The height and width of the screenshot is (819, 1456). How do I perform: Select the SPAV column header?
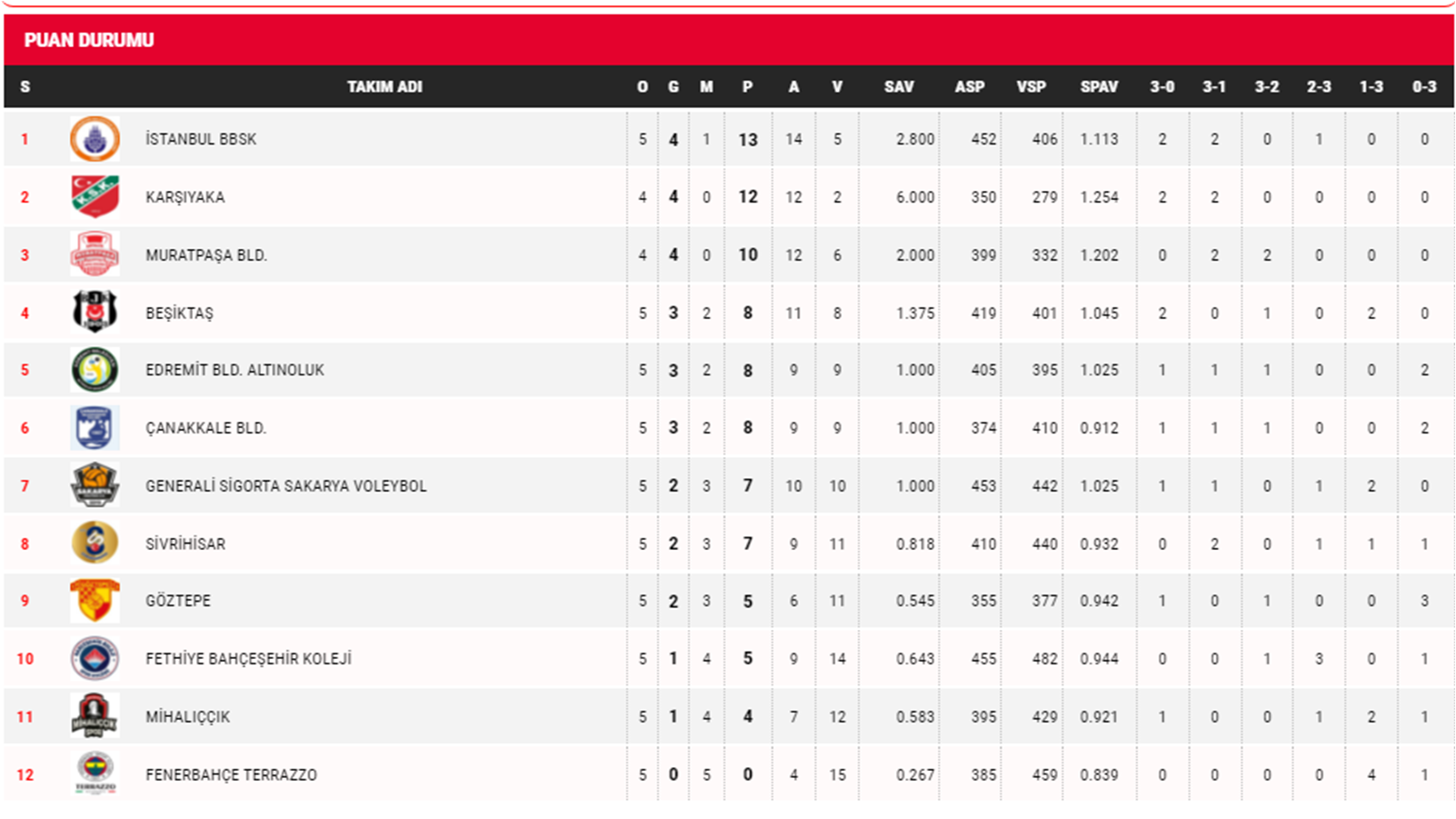click(x=1099, y=87)
